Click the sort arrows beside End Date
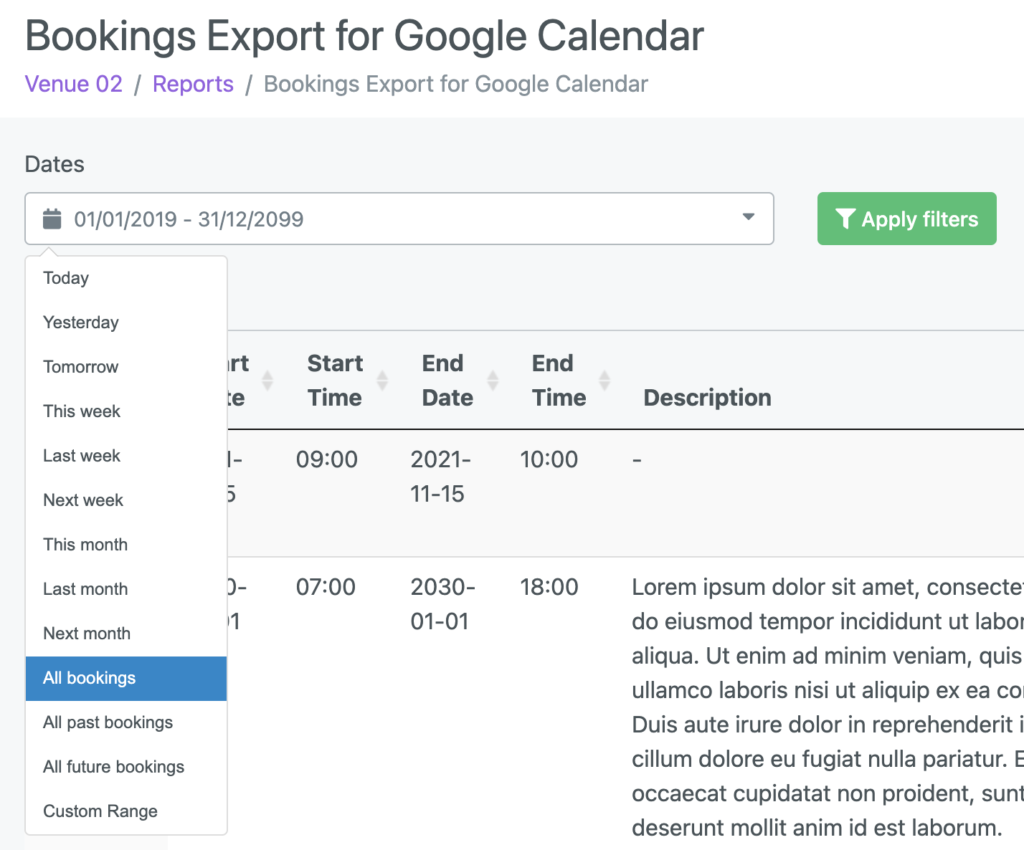 493,380
